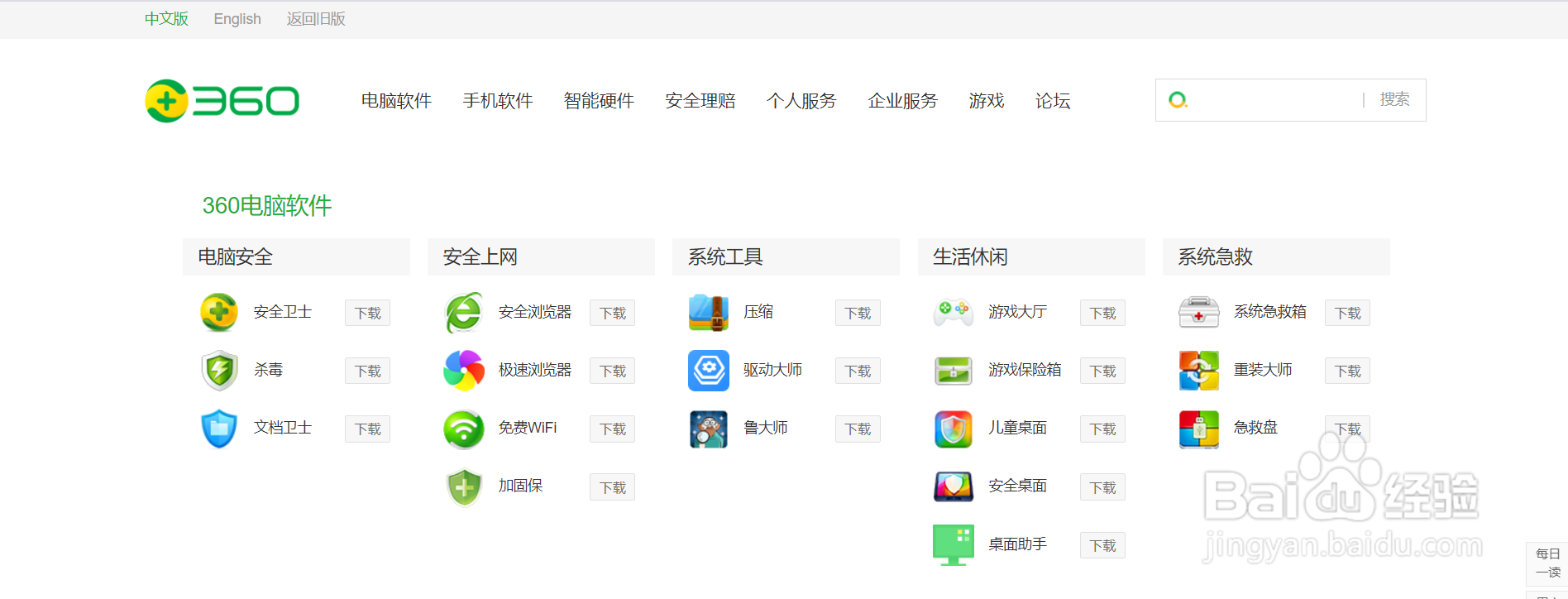
Task: Download 加固保
Action: pyautogui.click(x=612, y=487)
